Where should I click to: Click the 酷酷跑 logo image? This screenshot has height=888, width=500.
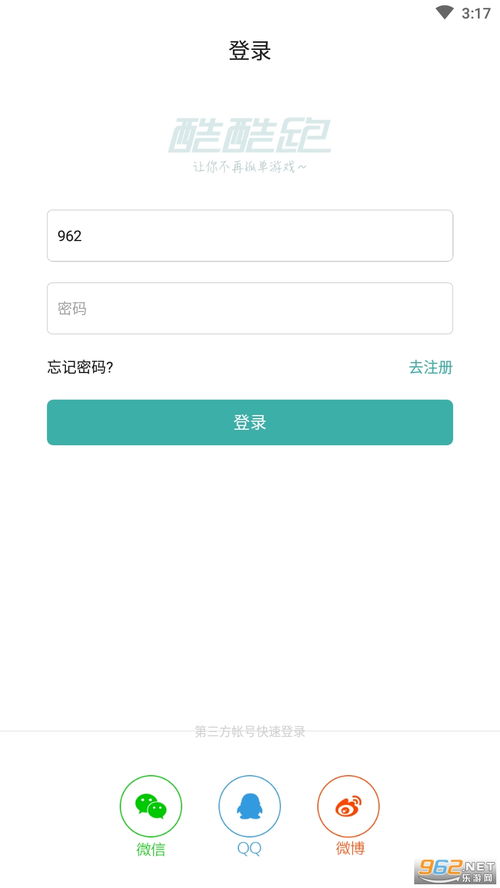tap(250, 136)
